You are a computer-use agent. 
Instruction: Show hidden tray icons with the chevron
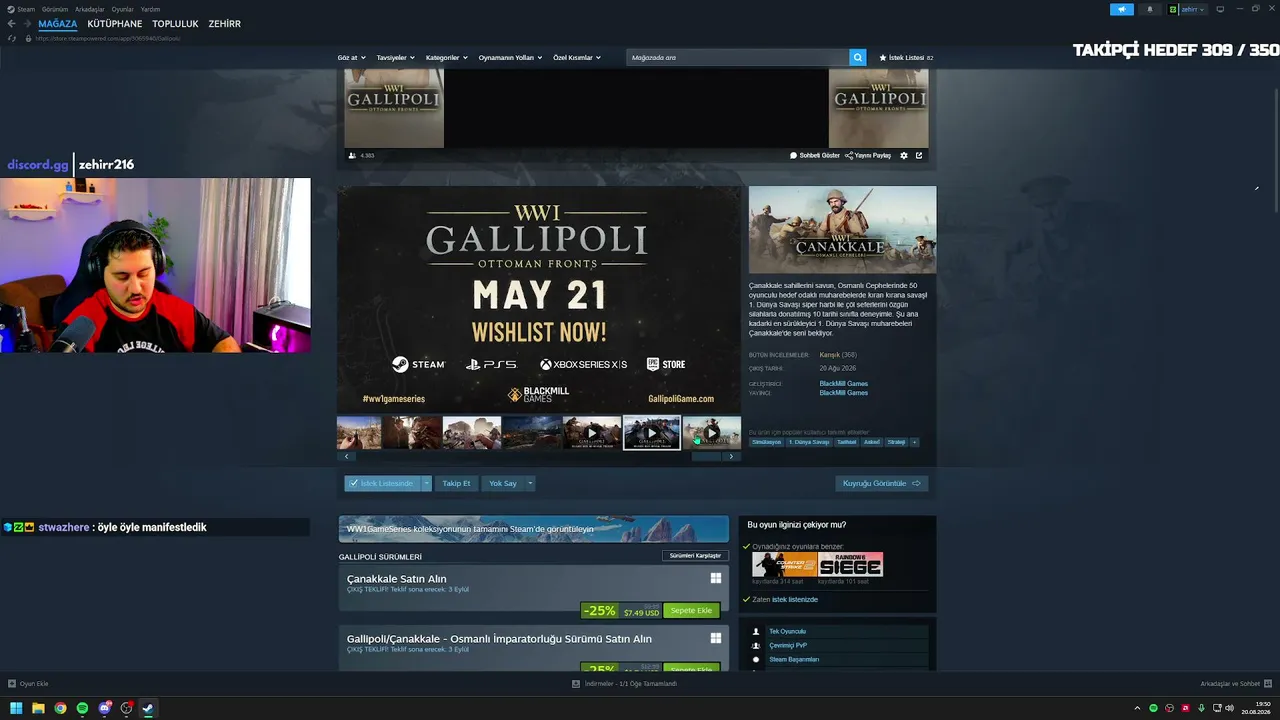[x=1137, y=709]
